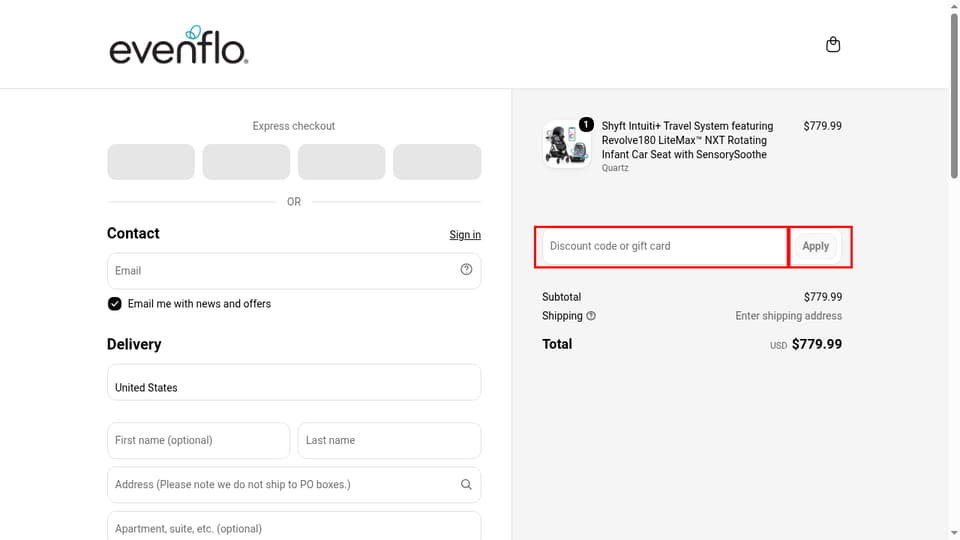Uncheck Email me with news and offers

coord(114,304)
